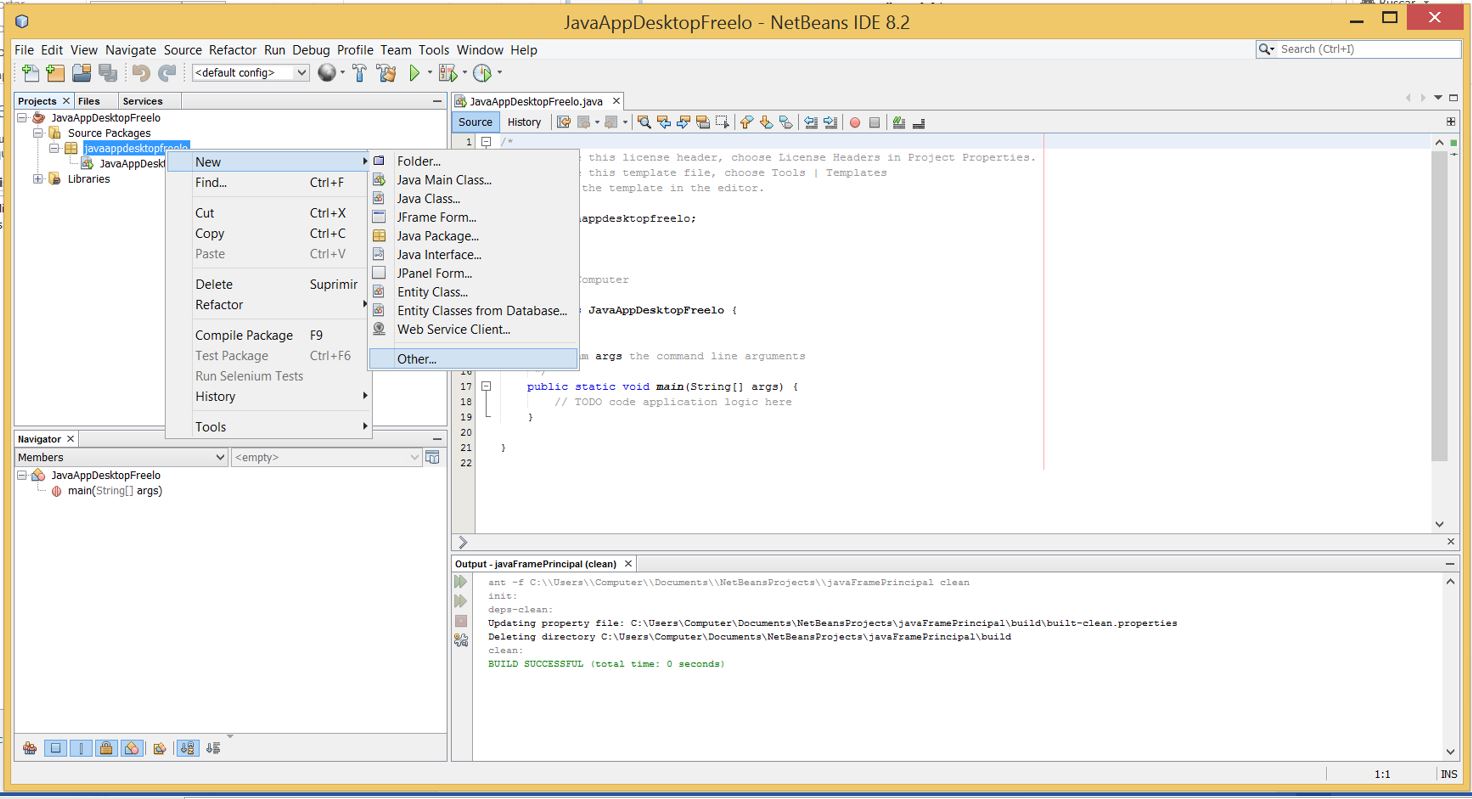Open the default config dropdown
Image resolution: width=1472 pixels, height=799 pixels.
point(251,73)
